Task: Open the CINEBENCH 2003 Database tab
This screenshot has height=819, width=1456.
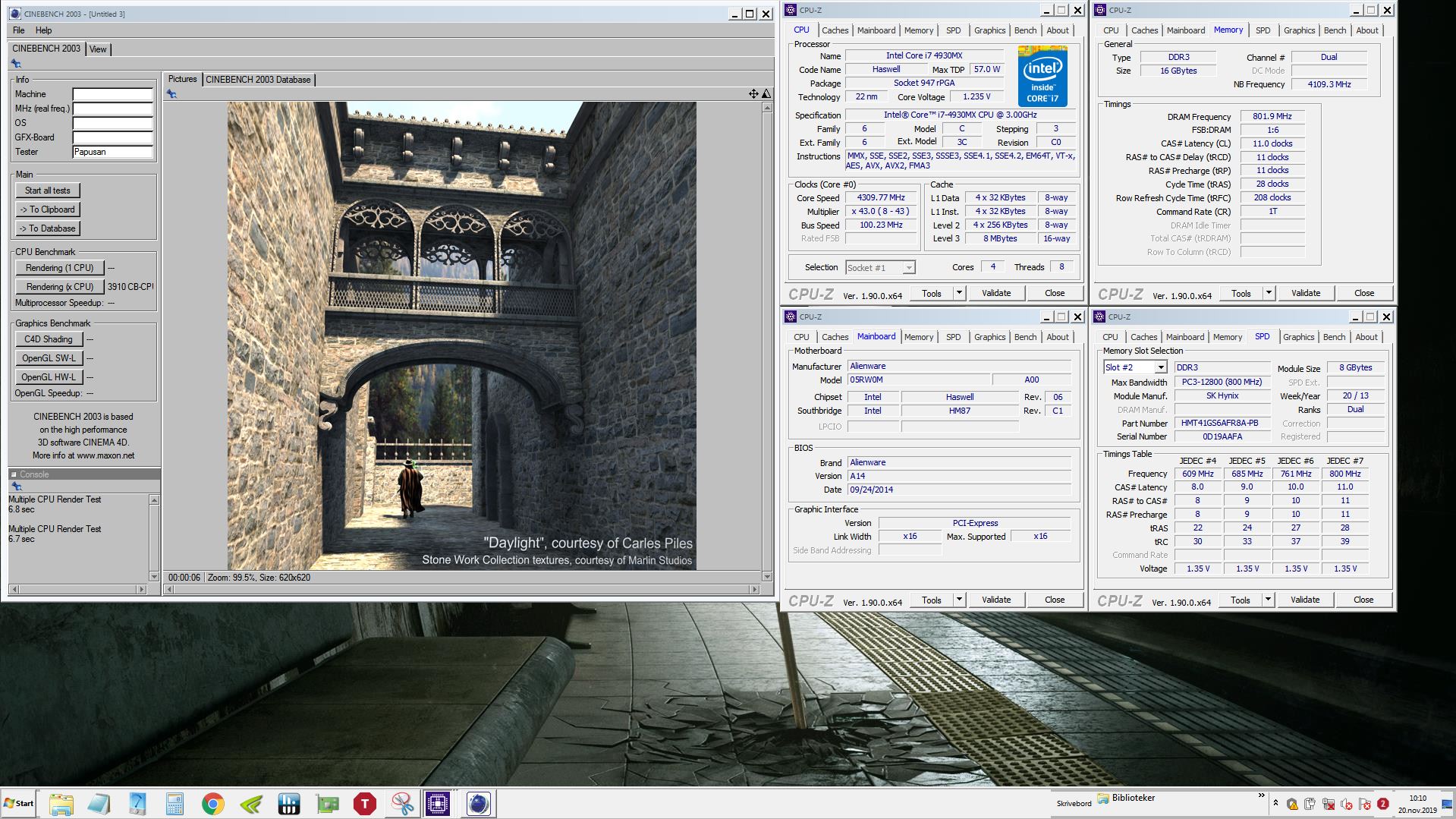Action: 258,80
